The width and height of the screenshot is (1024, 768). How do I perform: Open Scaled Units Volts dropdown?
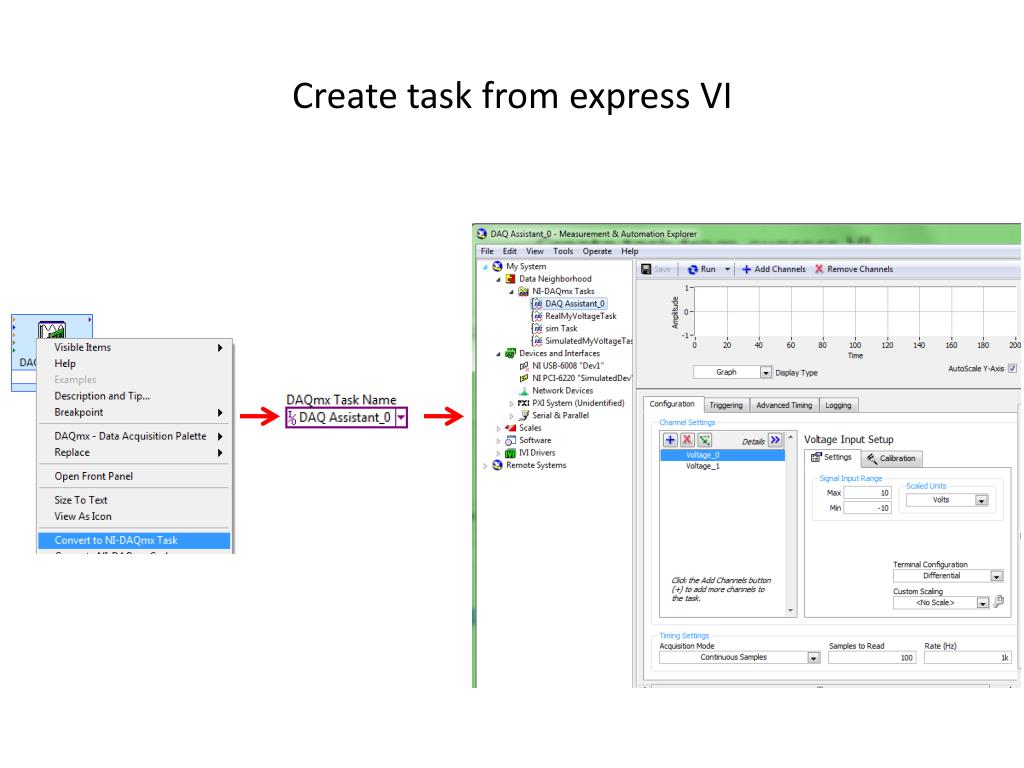(981, 500)
